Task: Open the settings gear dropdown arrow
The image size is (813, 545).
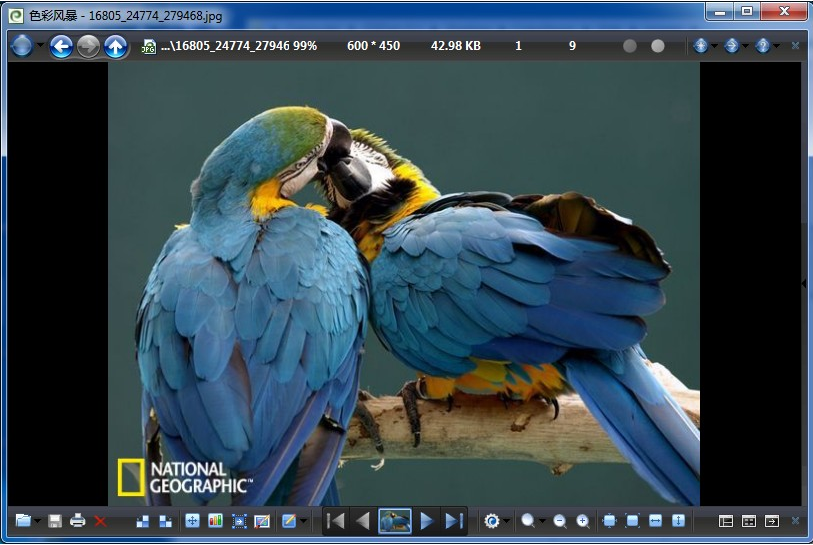Action: (x=507, y=521)
